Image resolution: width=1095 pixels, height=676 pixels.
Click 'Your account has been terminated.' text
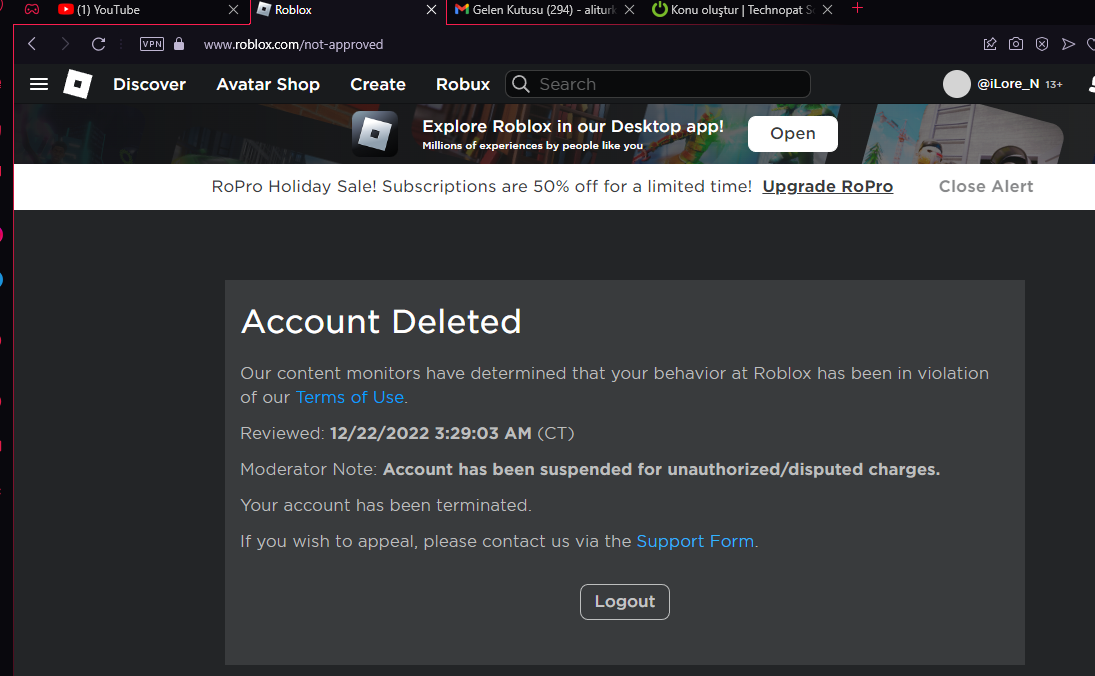pyautogui.click(x=386, y=505)
